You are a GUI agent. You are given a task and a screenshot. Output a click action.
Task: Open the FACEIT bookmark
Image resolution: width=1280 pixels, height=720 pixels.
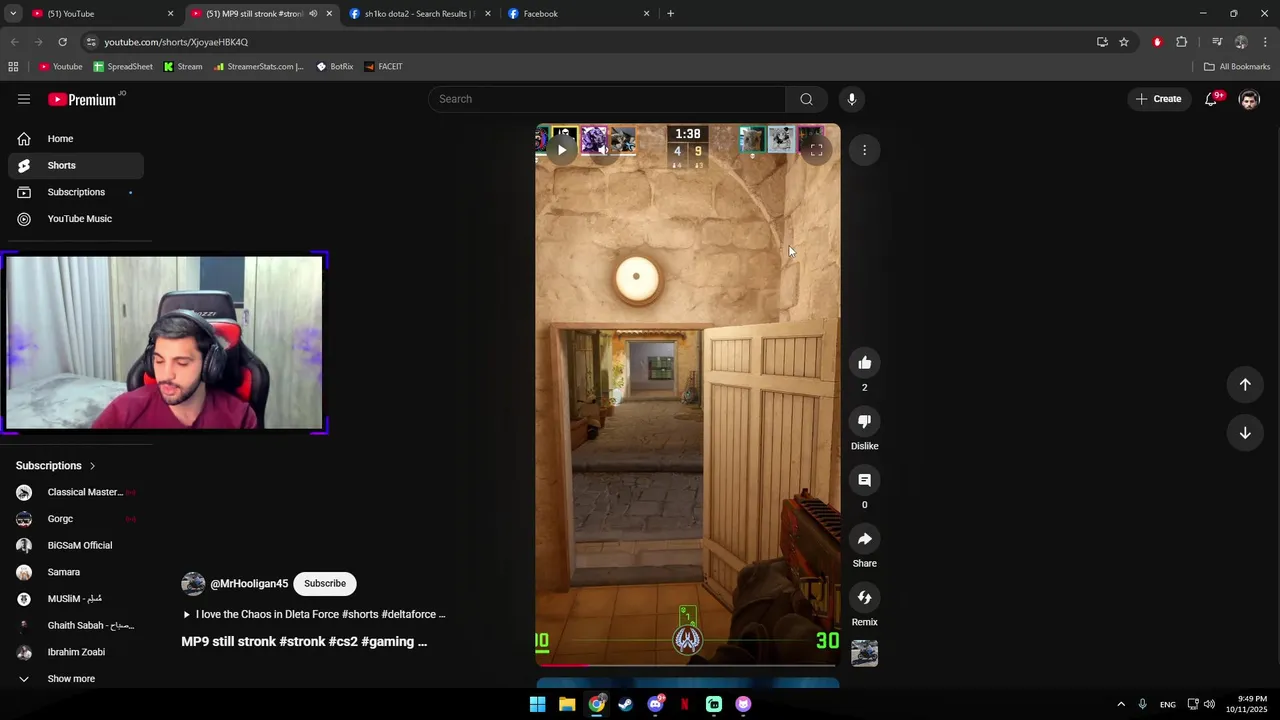point(383,67)
